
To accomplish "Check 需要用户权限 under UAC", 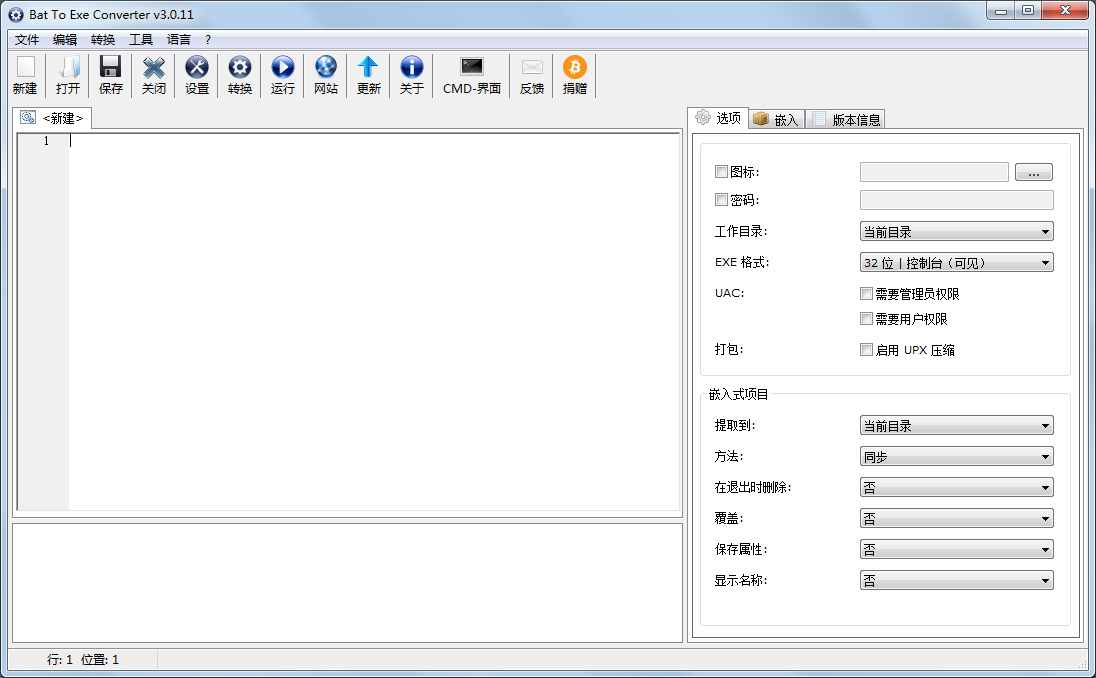I will click(x=867, y=319).
